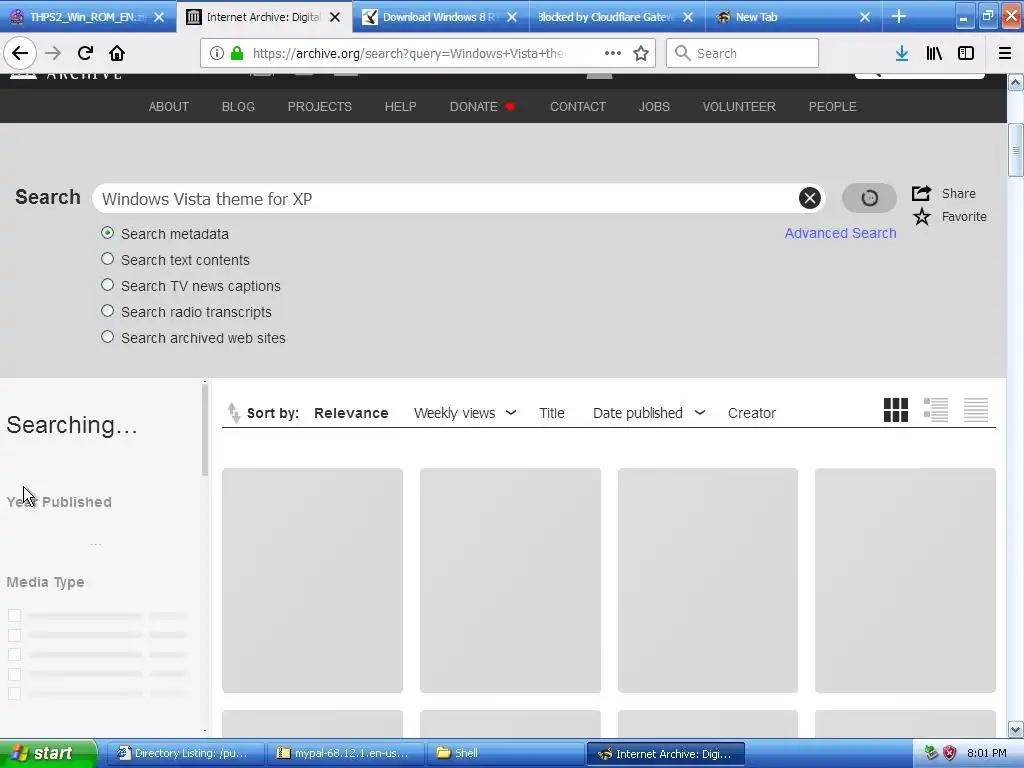Open PEOPLE in the archive navigation

pyautogui.click(x=832, y=106)
